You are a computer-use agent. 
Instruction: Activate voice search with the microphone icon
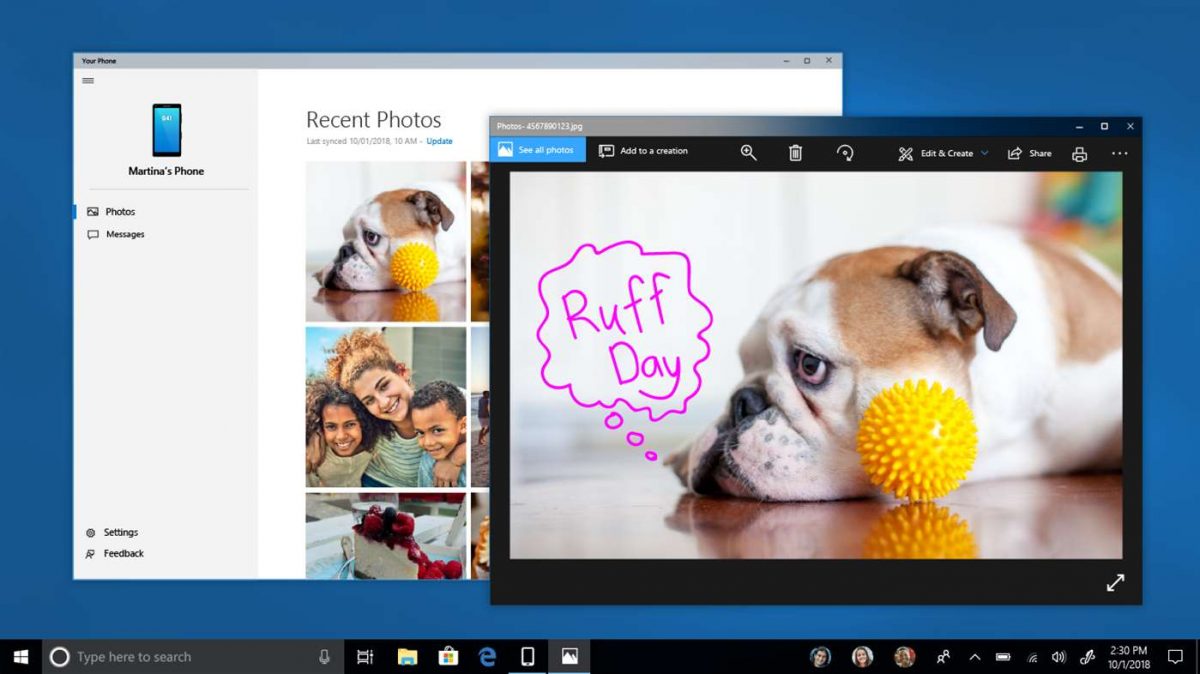point(323,656)
